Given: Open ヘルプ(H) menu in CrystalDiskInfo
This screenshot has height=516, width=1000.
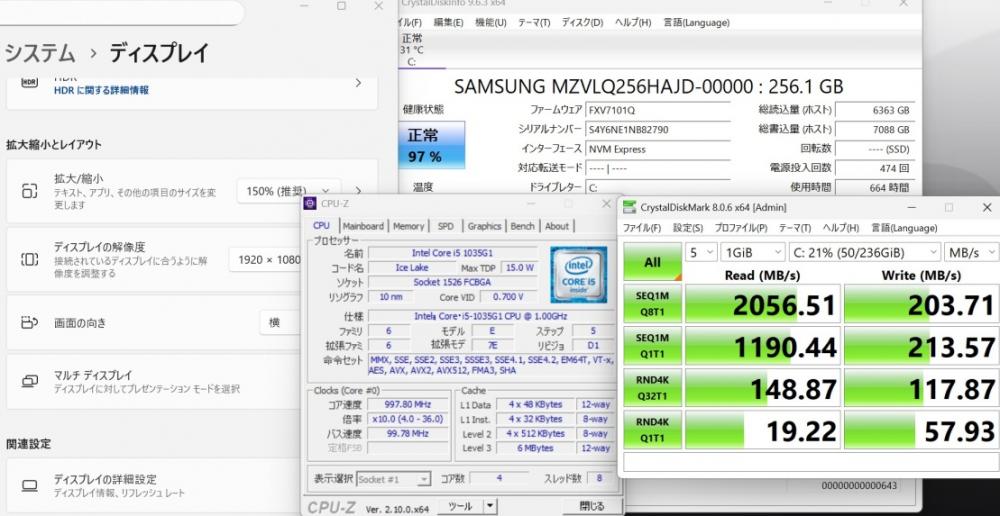Looking at the screenshot, I should click(633, 22).
